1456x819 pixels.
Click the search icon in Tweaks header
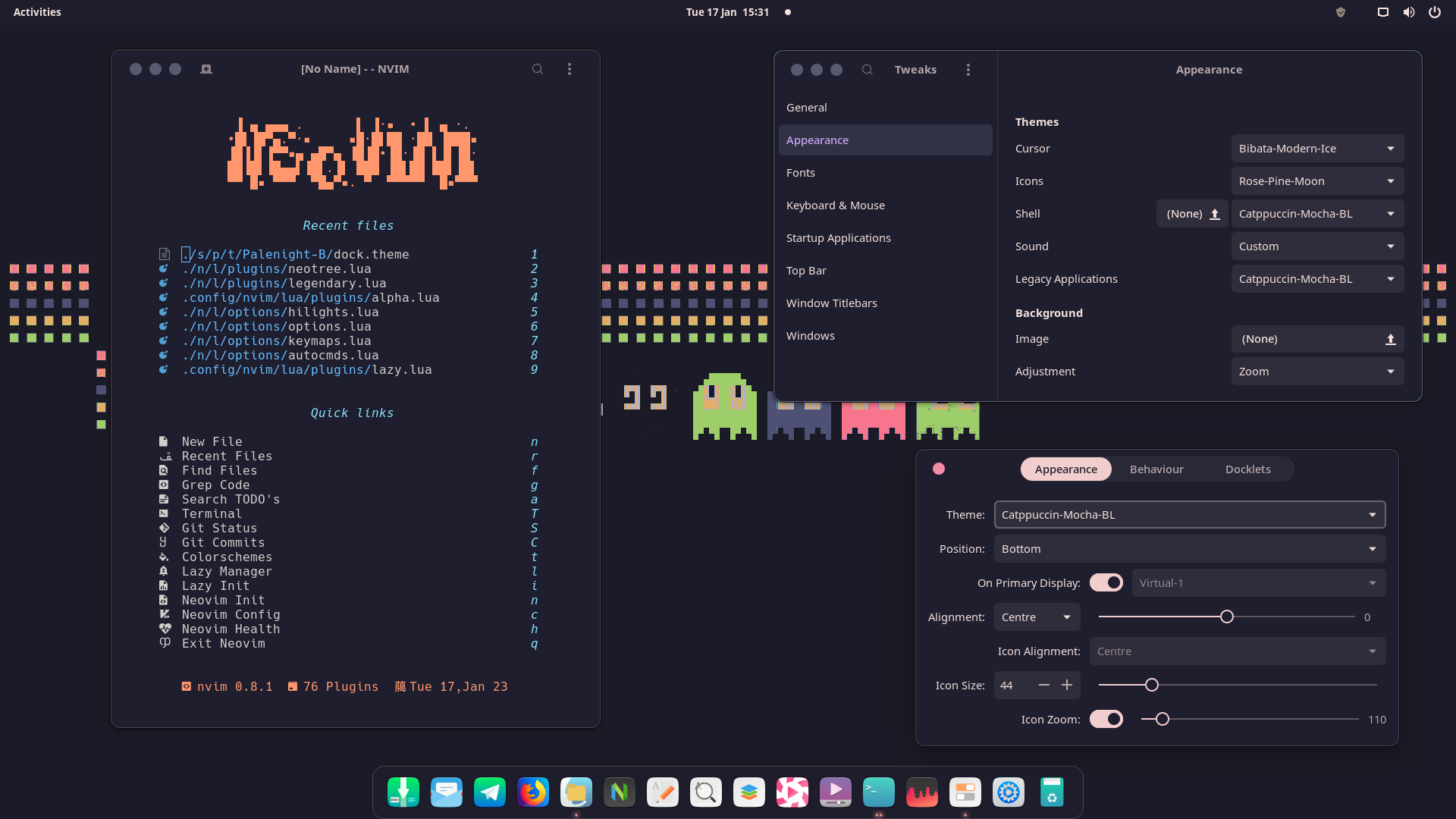tap(868, 70)
